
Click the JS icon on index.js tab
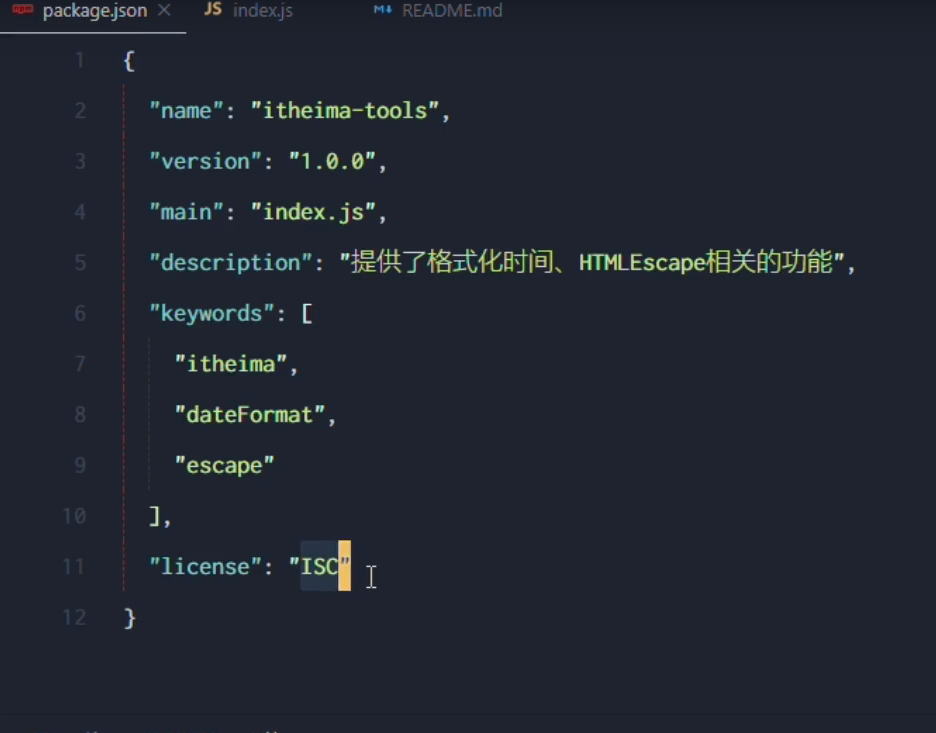click(213, 9)
